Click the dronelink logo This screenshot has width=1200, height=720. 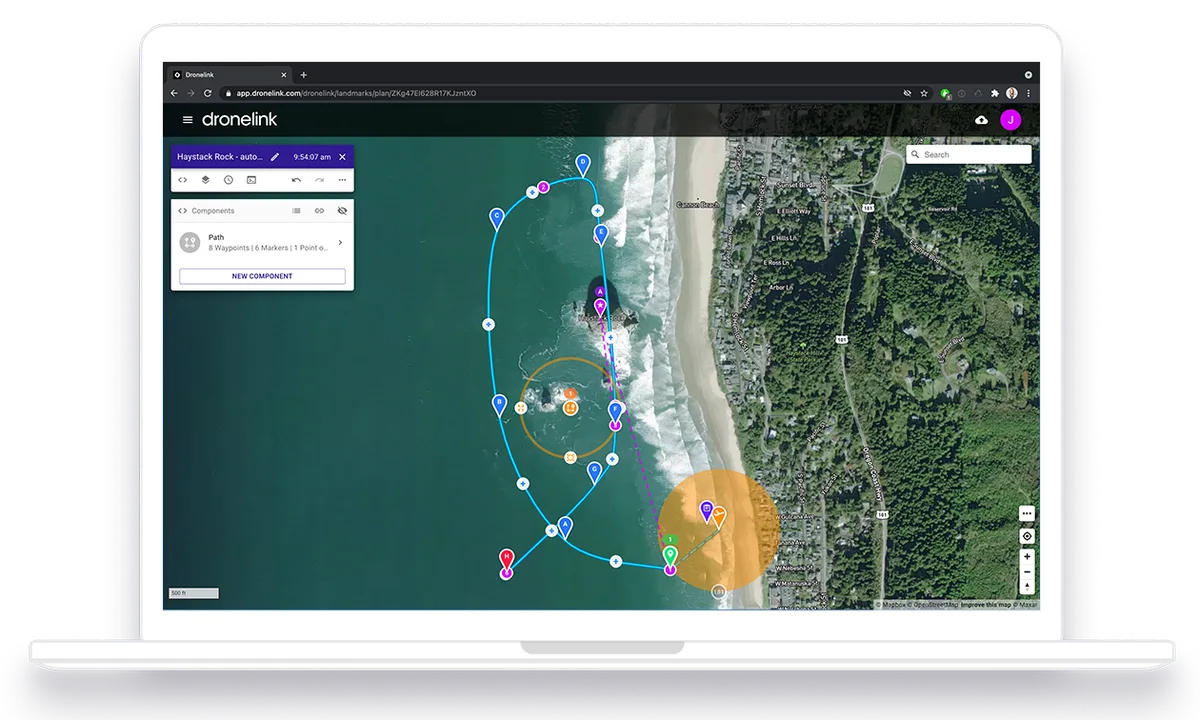[x=239, y=119]
